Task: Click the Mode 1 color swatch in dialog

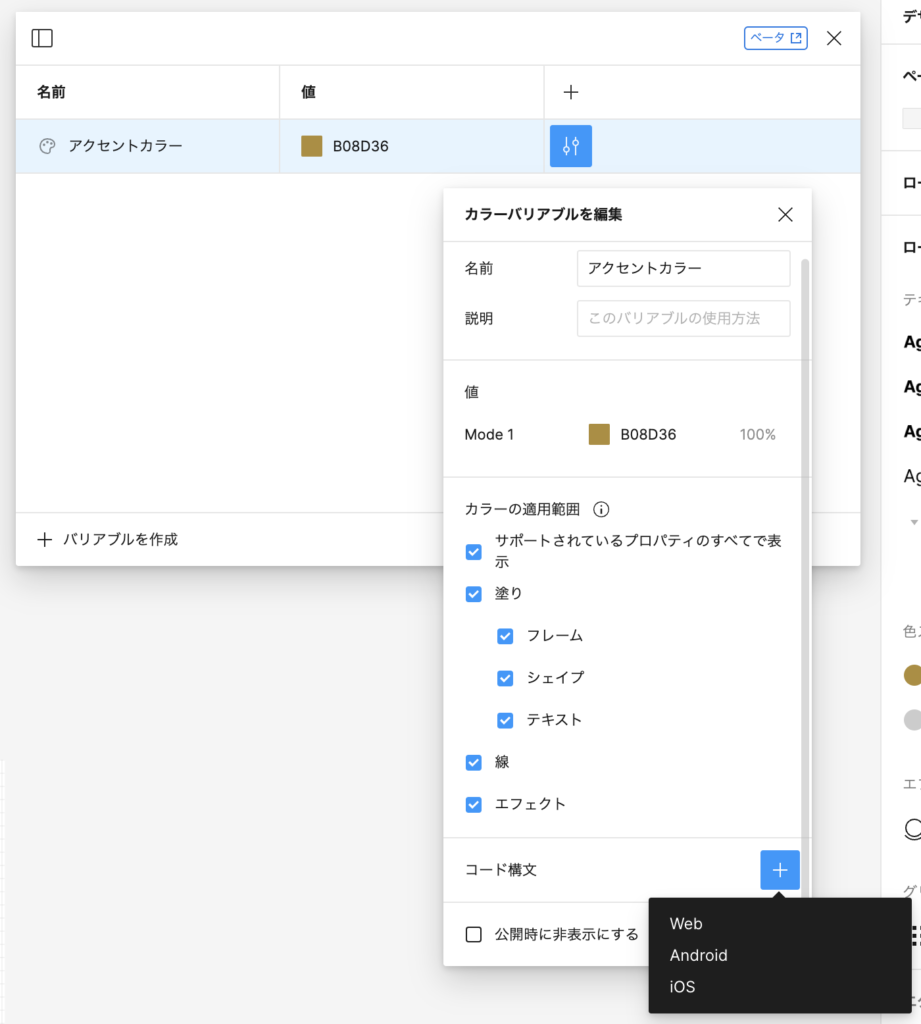Action: (599, 434)
